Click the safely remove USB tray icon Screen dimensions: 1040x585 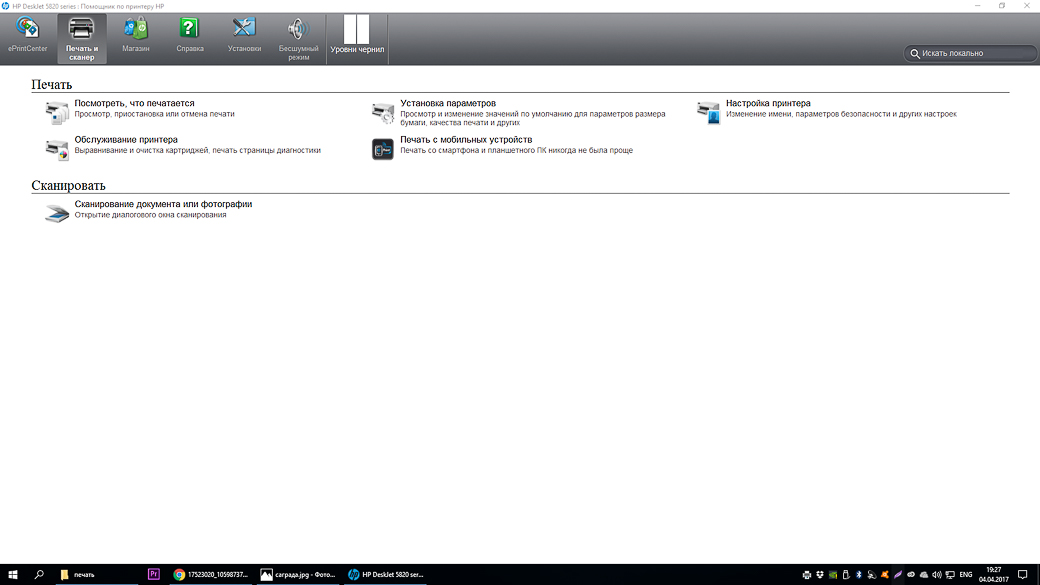[x=846, y=575]
